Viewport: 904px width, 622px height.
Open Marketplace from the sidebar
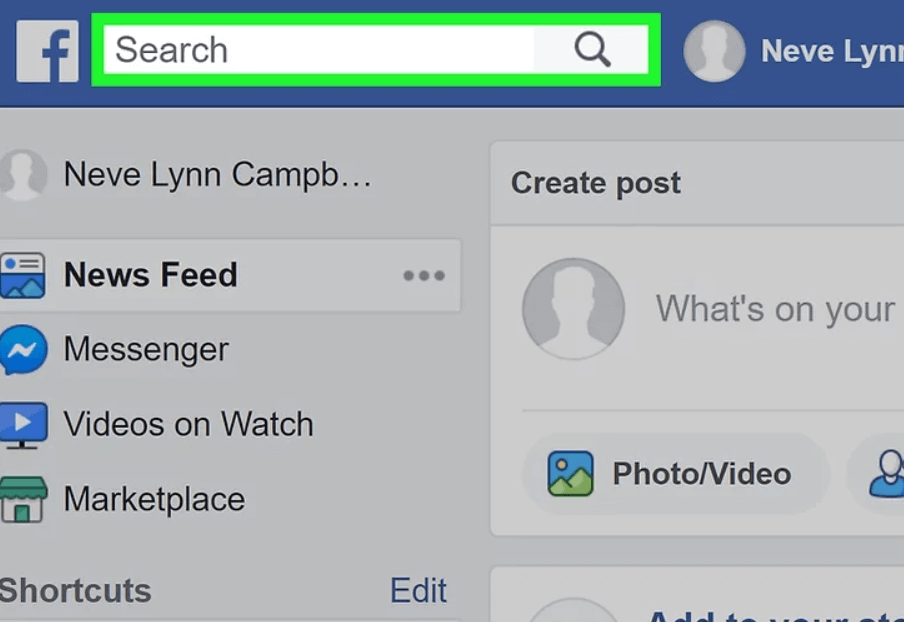click(x=154, y=499)
